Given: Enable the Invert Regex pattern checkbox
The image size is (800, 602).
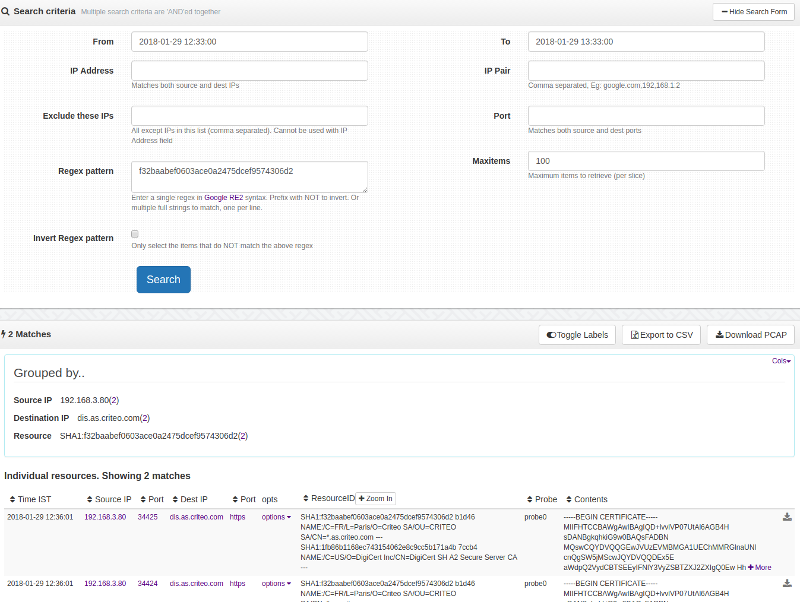Looking at the screenshot, I should (135, 234).
